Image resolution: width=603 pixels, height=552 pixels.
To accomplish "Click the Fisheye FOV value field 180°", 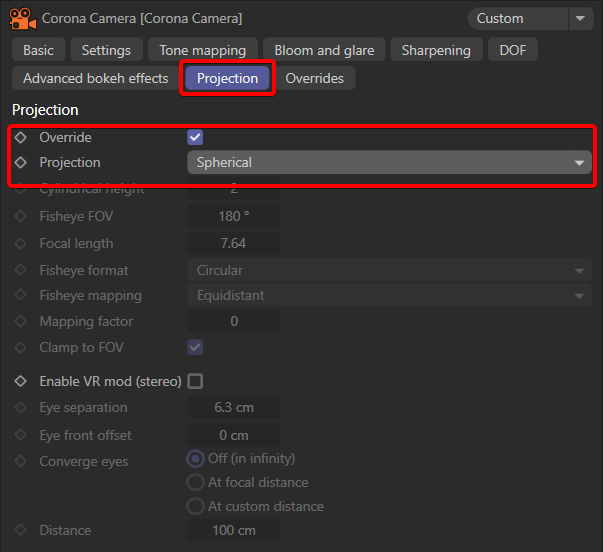I will tap(234, 216).
